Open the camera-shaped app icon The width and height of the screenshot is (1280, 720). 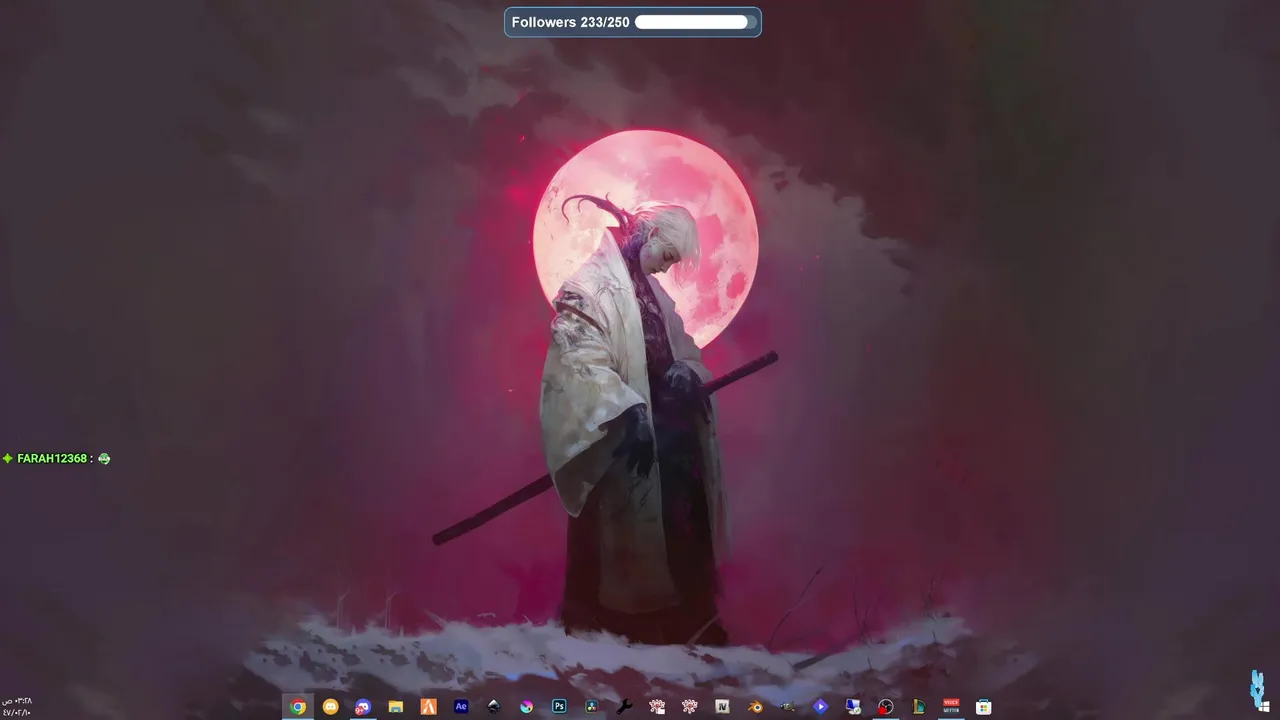click(788, 707)
